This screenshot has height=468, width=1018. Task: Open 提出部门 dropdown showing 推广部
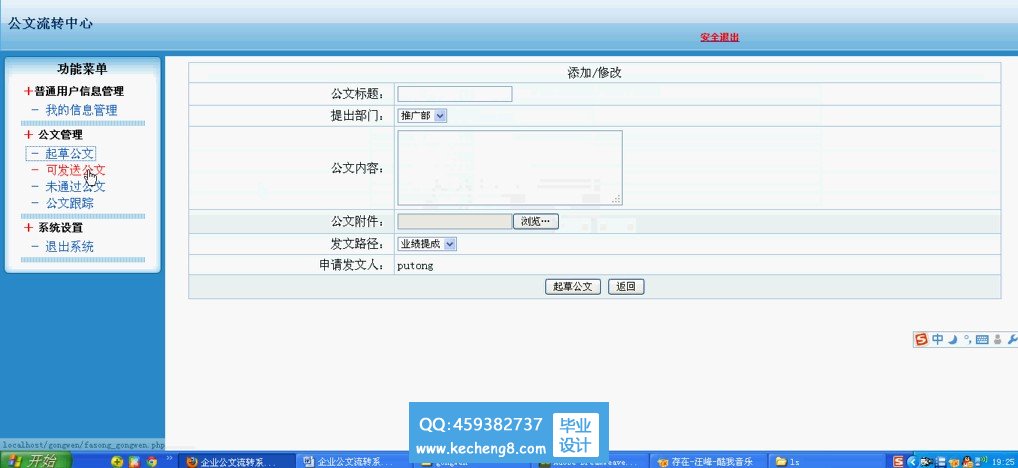(x=422, y=116)
